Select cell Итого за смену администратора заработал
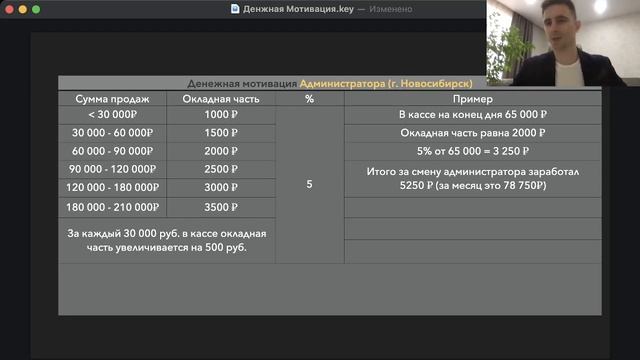Screen dimensions: 640x360 click(473, 179)
